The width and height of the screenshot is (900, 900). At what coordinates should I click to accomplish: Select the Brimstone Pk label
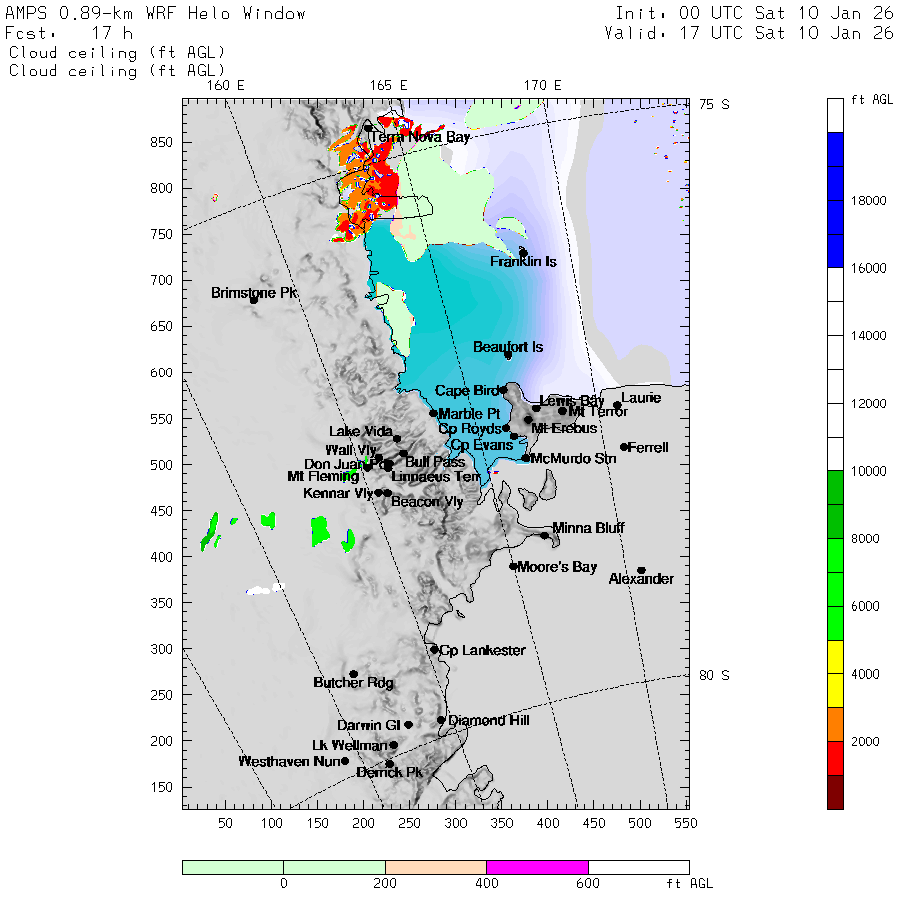(x=254, y=293)
